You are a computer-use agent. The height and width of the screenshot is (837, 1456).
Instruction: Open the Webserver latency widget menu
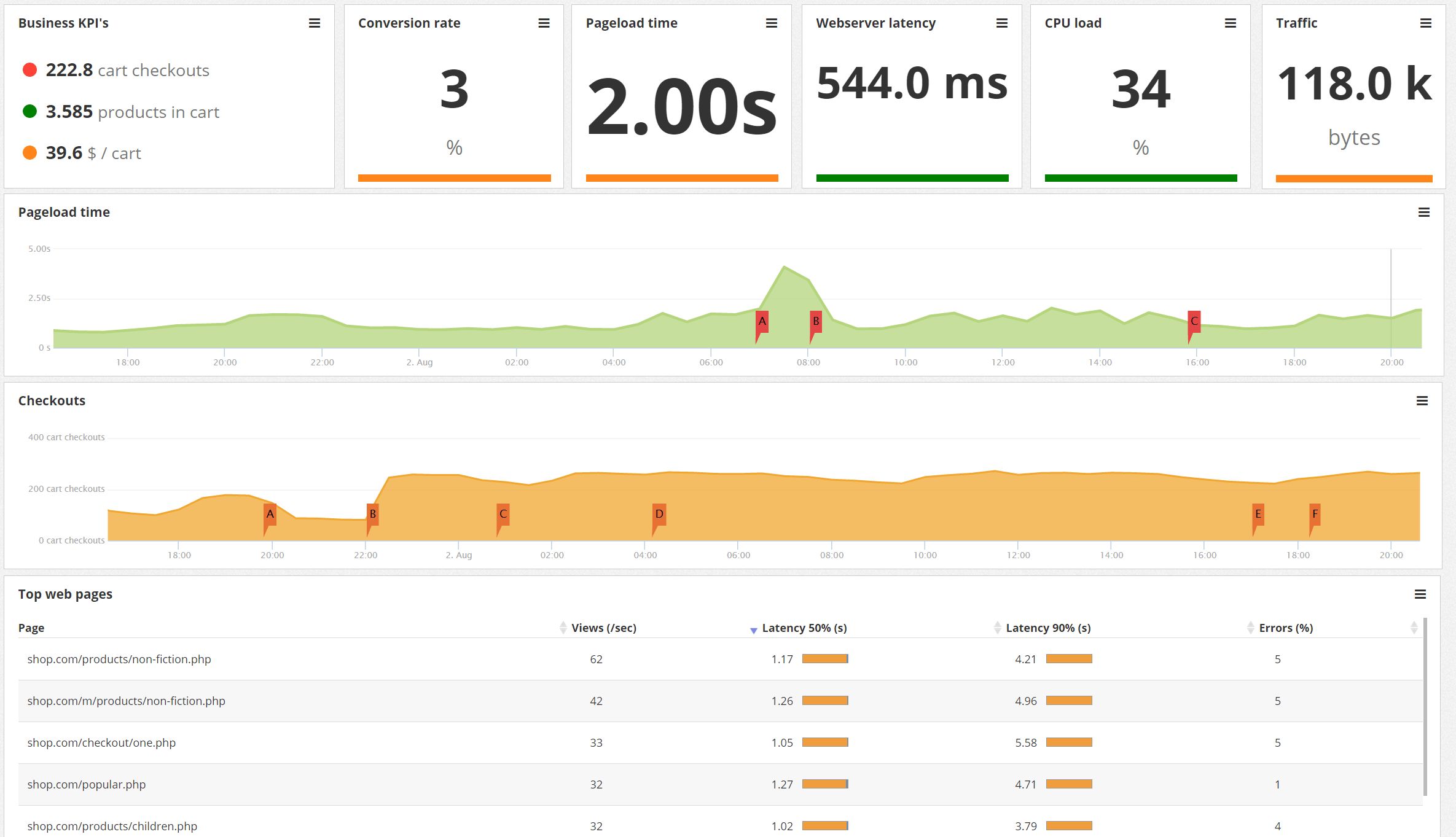(x=1001, y=23)
